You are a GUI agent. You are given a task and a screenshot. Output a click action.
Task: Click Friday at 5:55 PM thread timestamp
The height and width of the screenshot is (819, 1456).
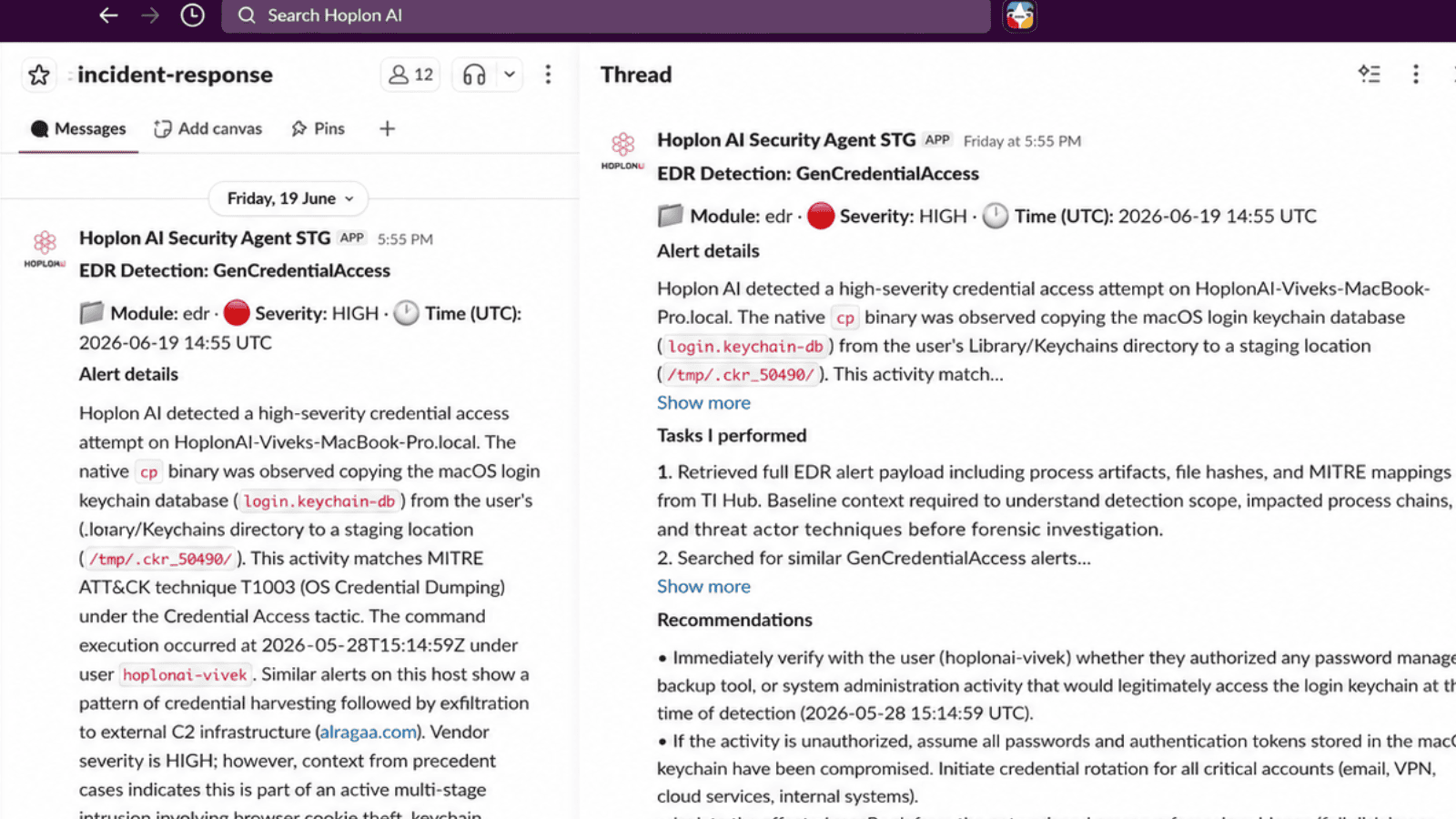pyautogui.click(x=1022, y=141)
